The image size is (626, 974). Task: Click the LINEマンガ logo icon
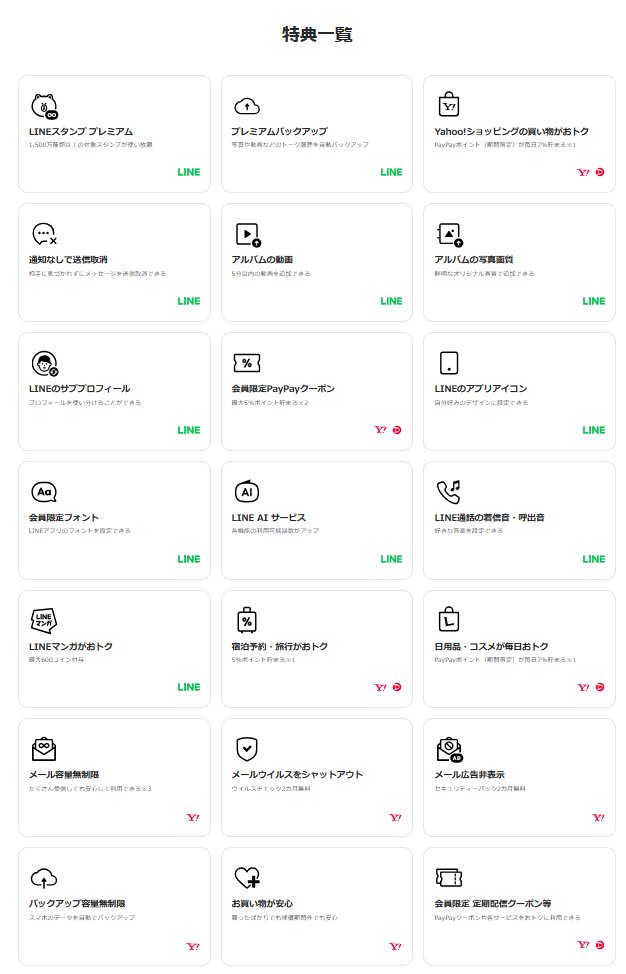coord(44,620)
